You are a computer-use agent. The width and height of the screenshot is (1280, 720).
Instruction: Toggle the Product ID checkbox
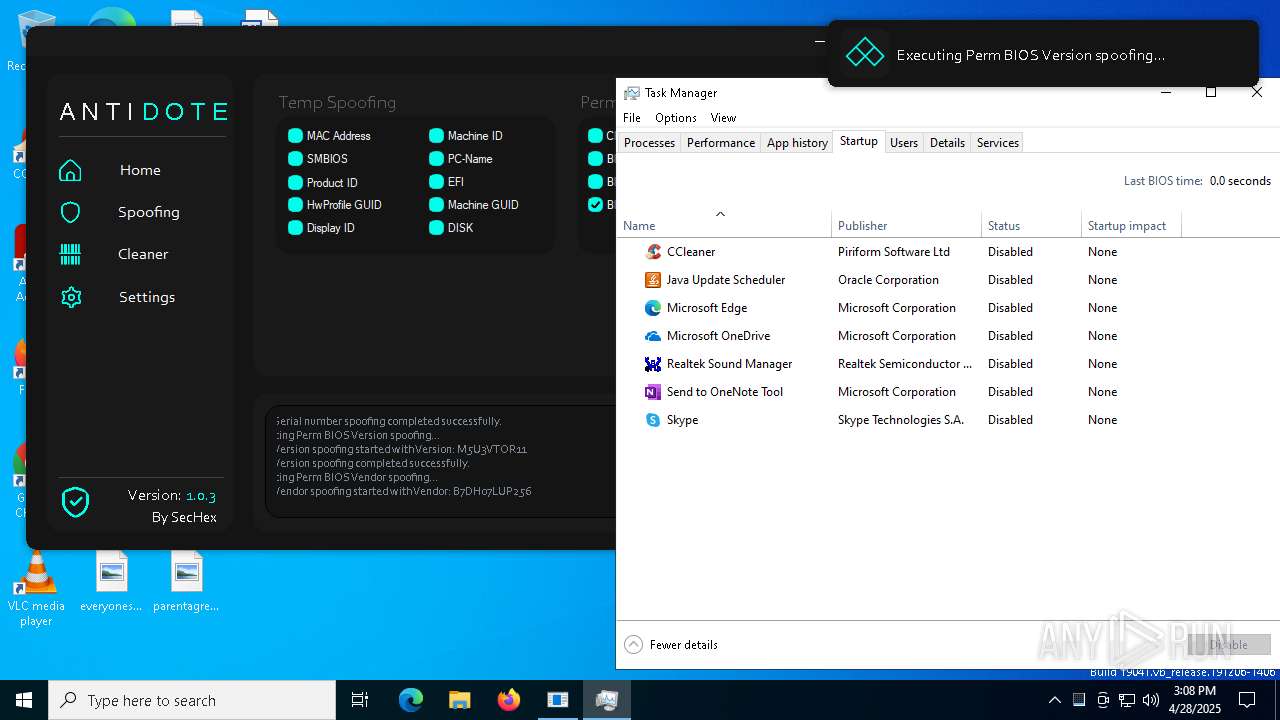295,183
